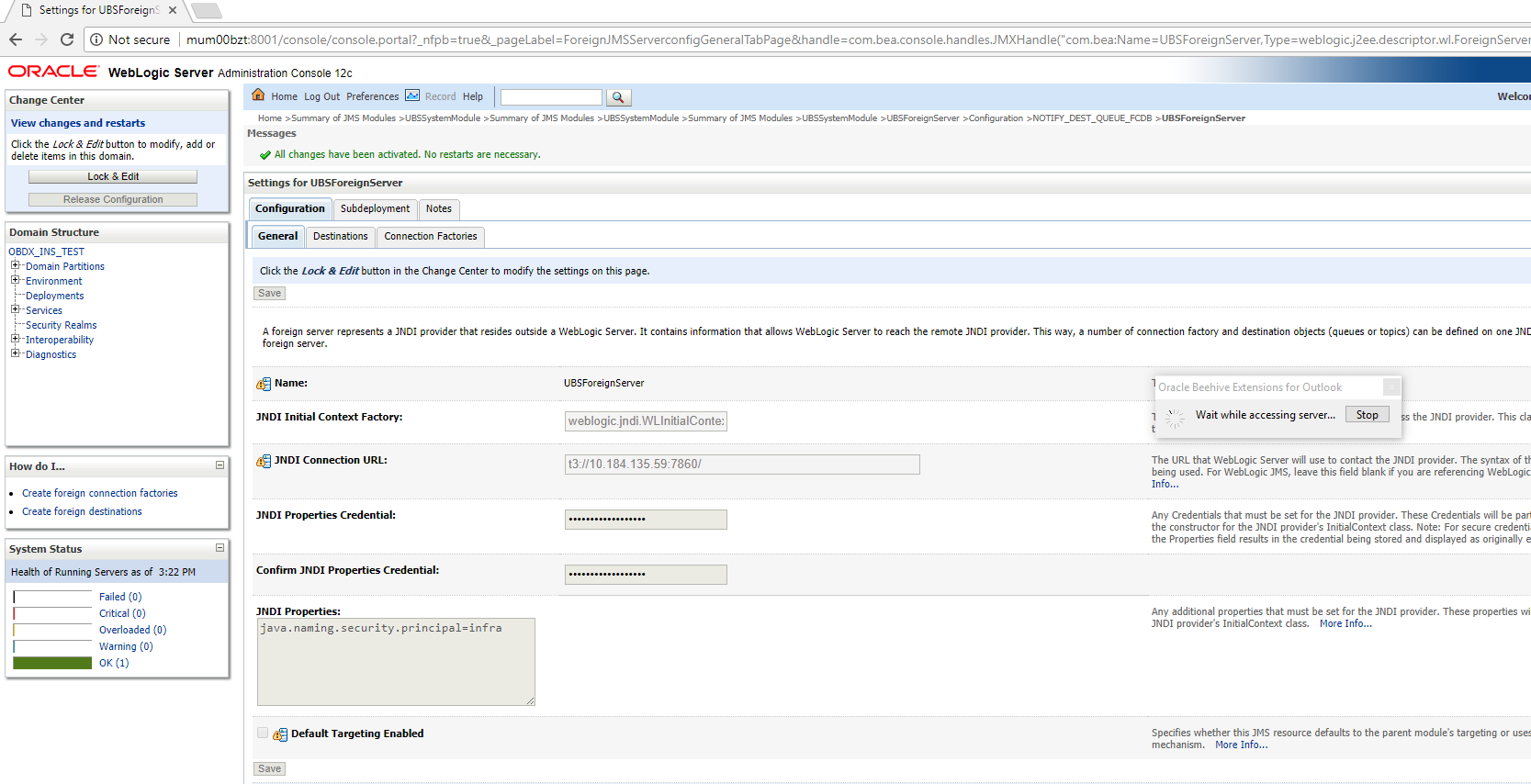This screenshot has height=784, width=1531.
Task: Click NOTIFY_DEST_QUEUE_FCDB breadcrumb link
Action: (1092, 118)
